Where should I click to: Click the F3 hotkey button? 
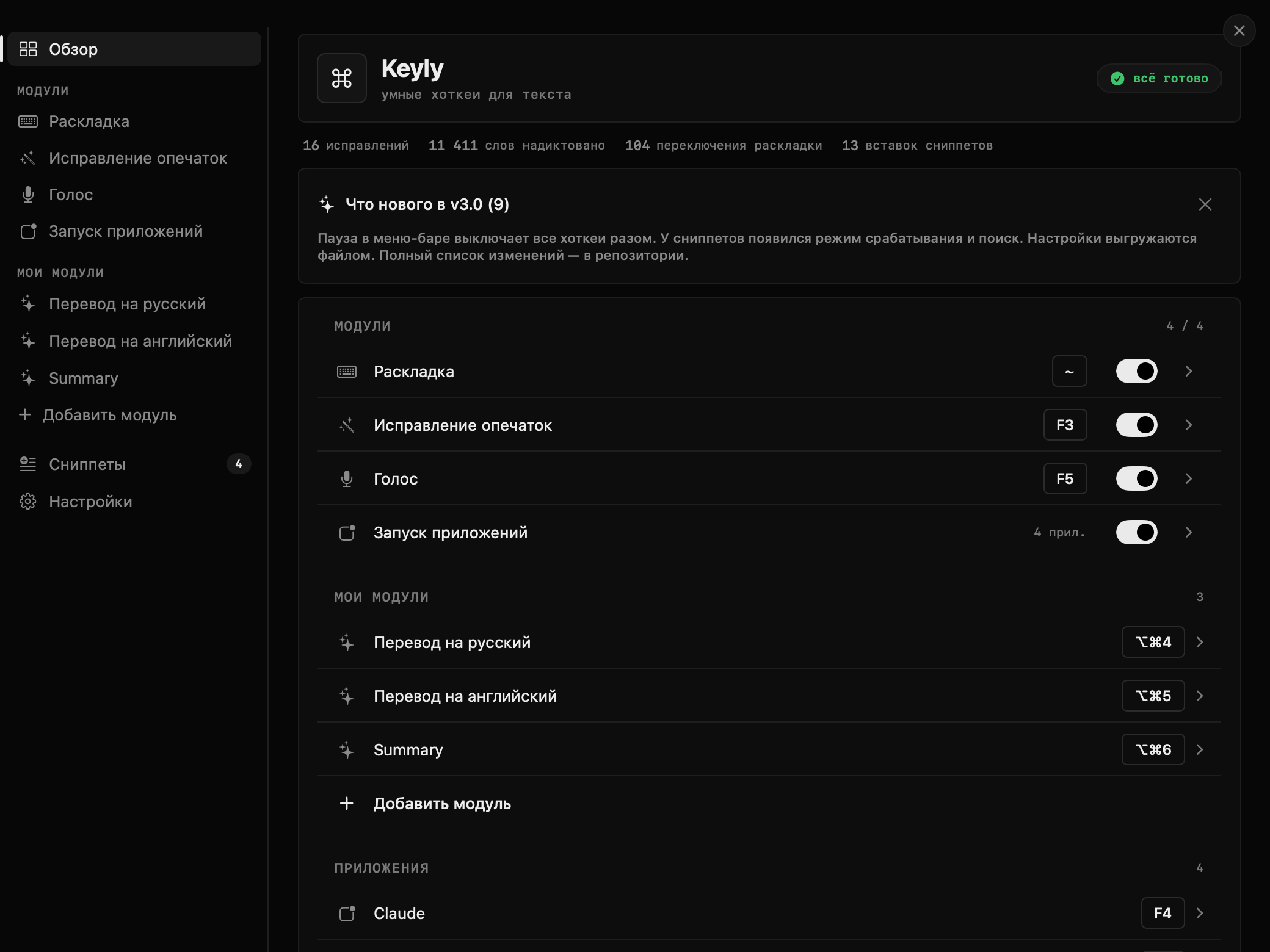tap(1065, 425)
